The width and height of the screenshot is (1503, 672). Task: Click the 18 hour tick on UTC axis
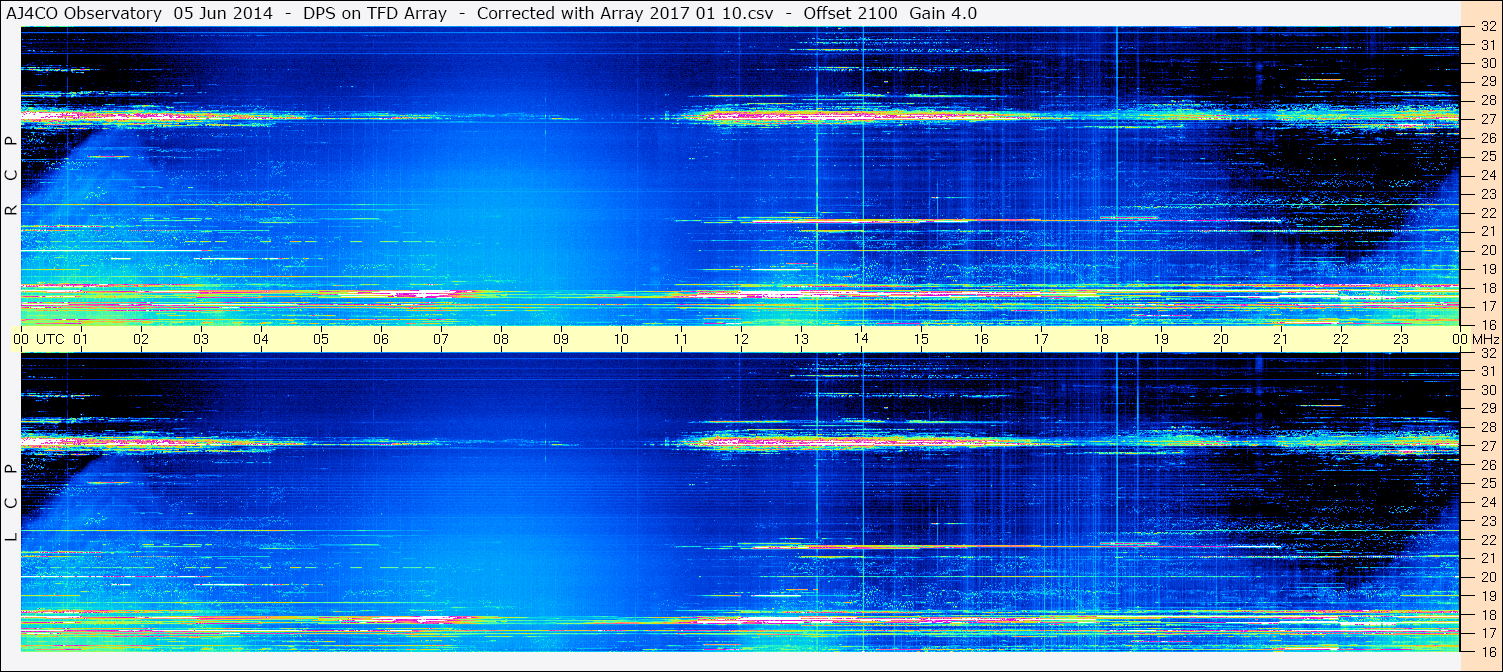coord(1101,339)
